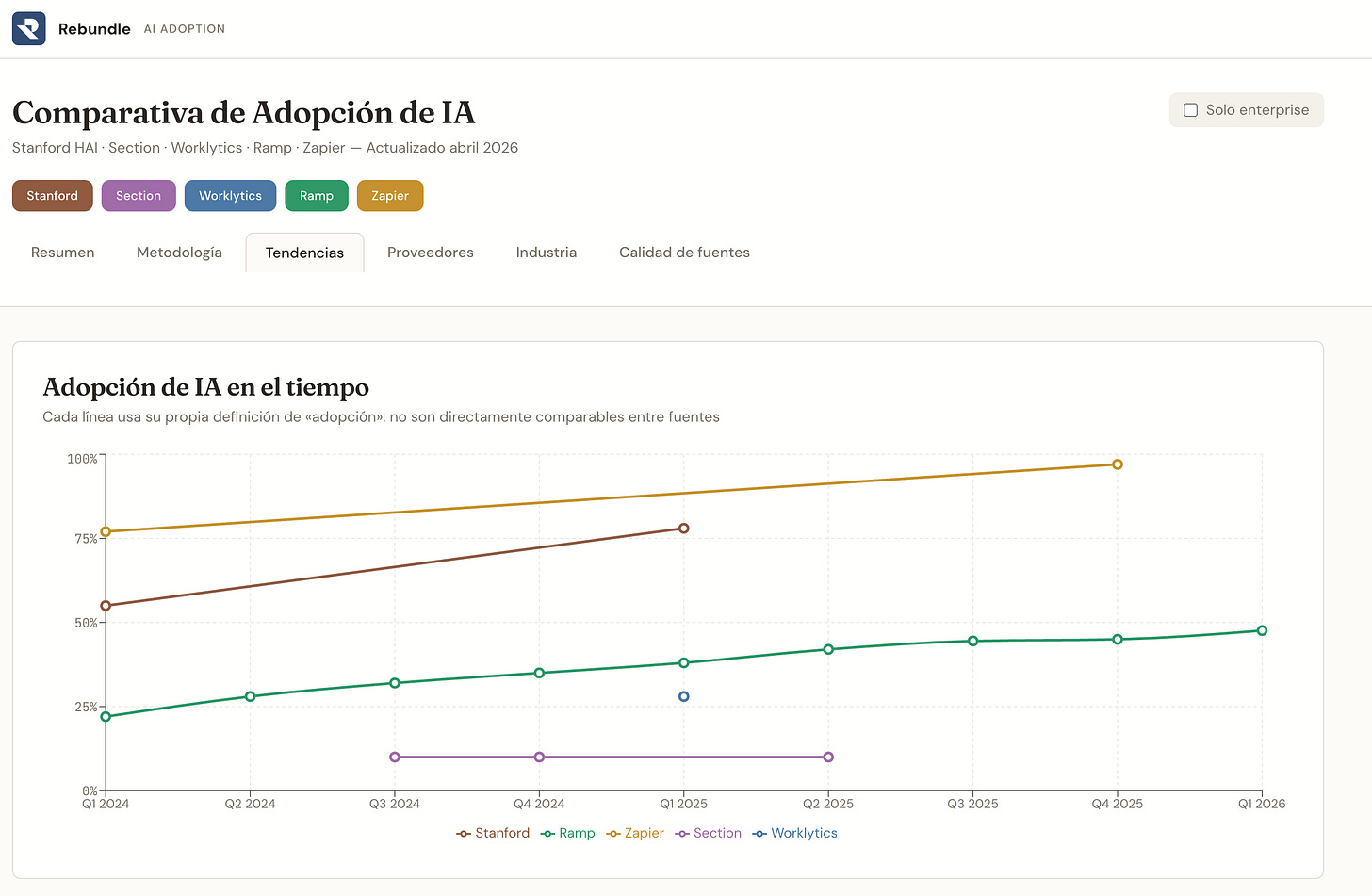Viewport: 1372px width, 896px height.
Task: Switch to the Metodología tab
Action: [179, 253]
